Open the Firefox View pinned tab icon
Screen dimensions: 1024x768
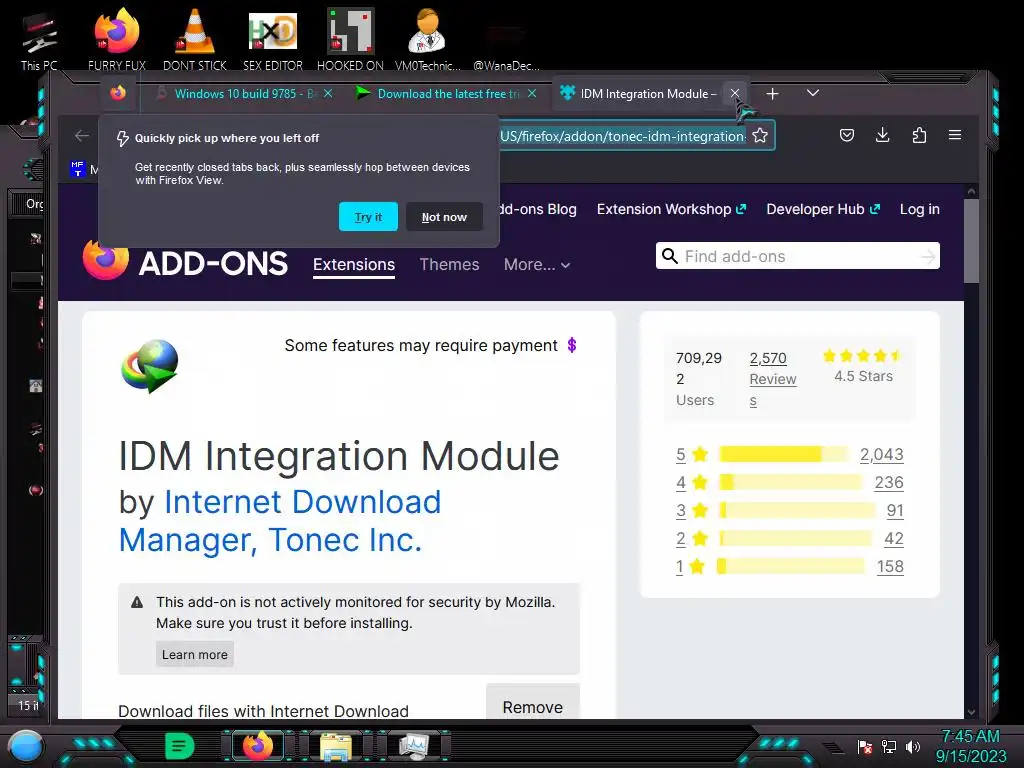point(118,93)
